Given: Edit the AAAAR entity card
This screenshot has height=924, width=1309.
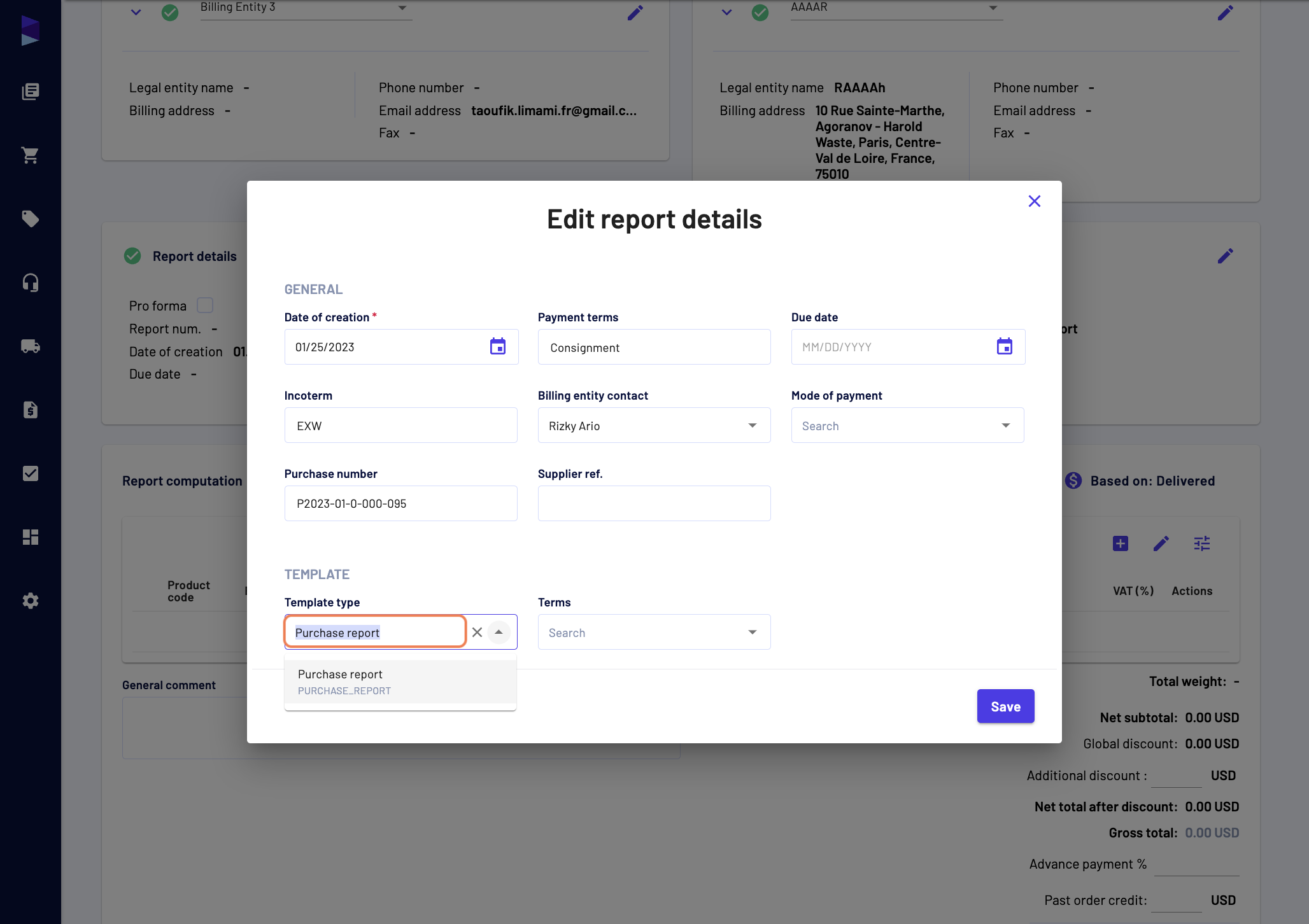Looking at the screenshot, I should click(x=1226, y=13).
